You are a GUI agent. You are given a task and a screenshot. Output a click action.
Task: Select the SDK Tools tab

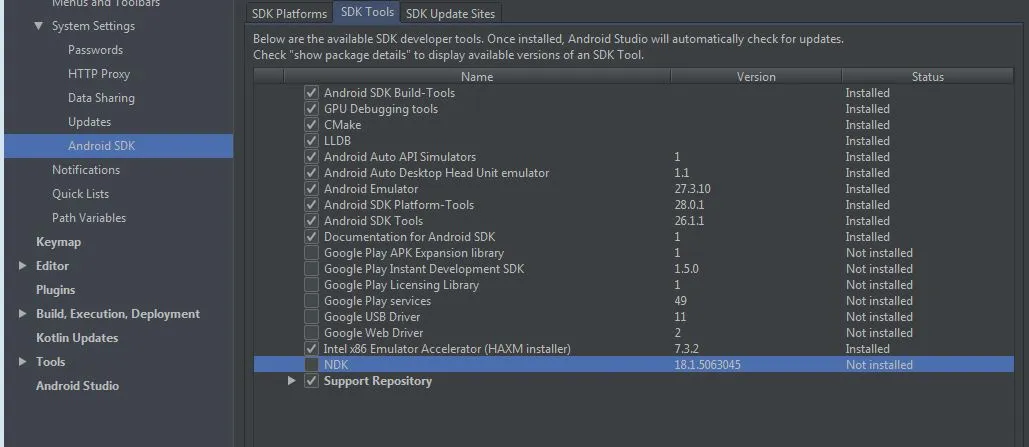coord(368,12)
